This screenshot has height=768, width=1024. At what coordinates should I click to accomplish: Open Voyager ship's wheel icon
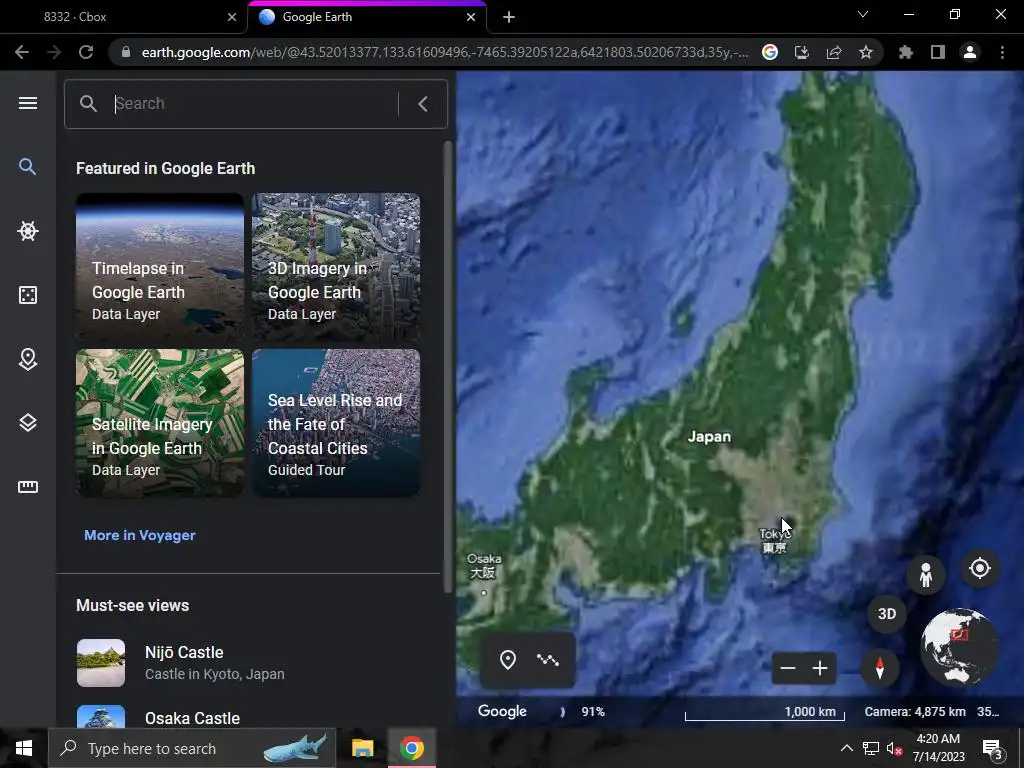27,231
